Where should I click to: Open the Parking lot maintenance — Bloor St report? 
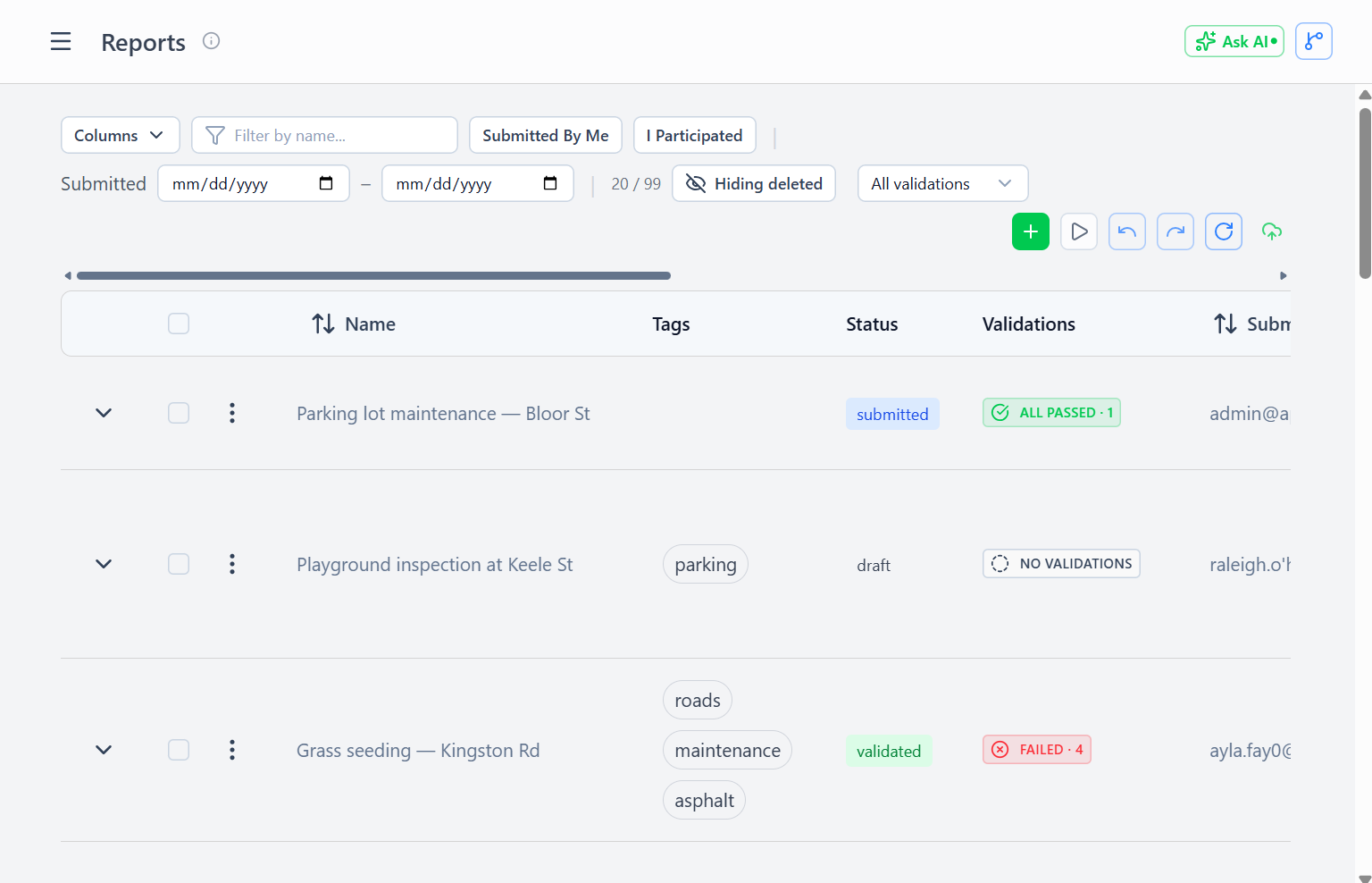(443, 413)
